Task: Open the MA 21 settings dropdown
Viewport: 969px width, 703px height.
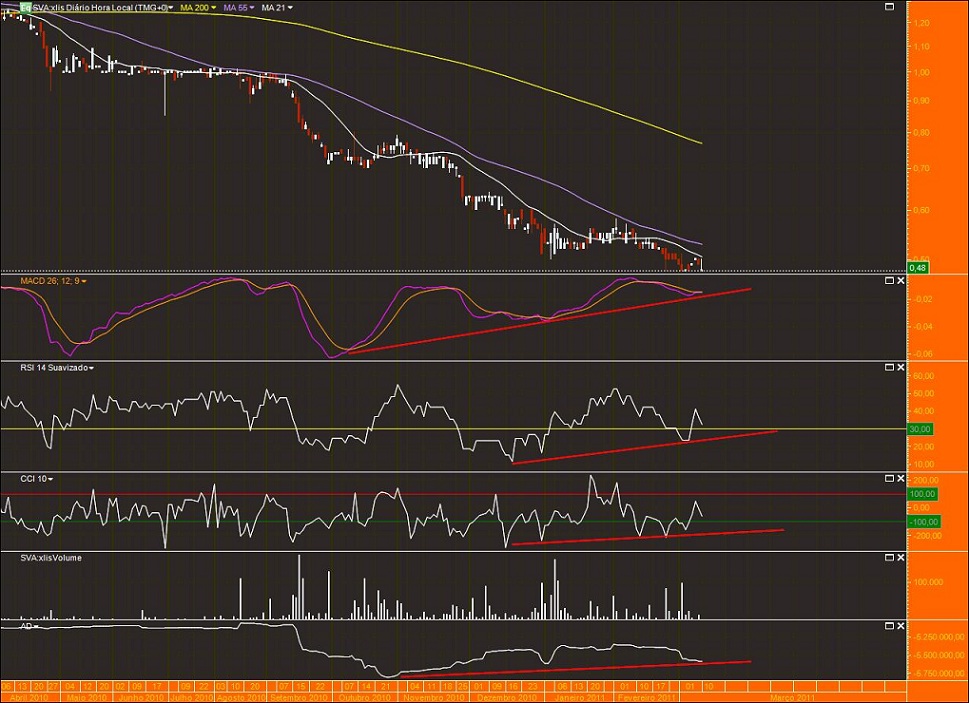Action: (x=290, y=8)
